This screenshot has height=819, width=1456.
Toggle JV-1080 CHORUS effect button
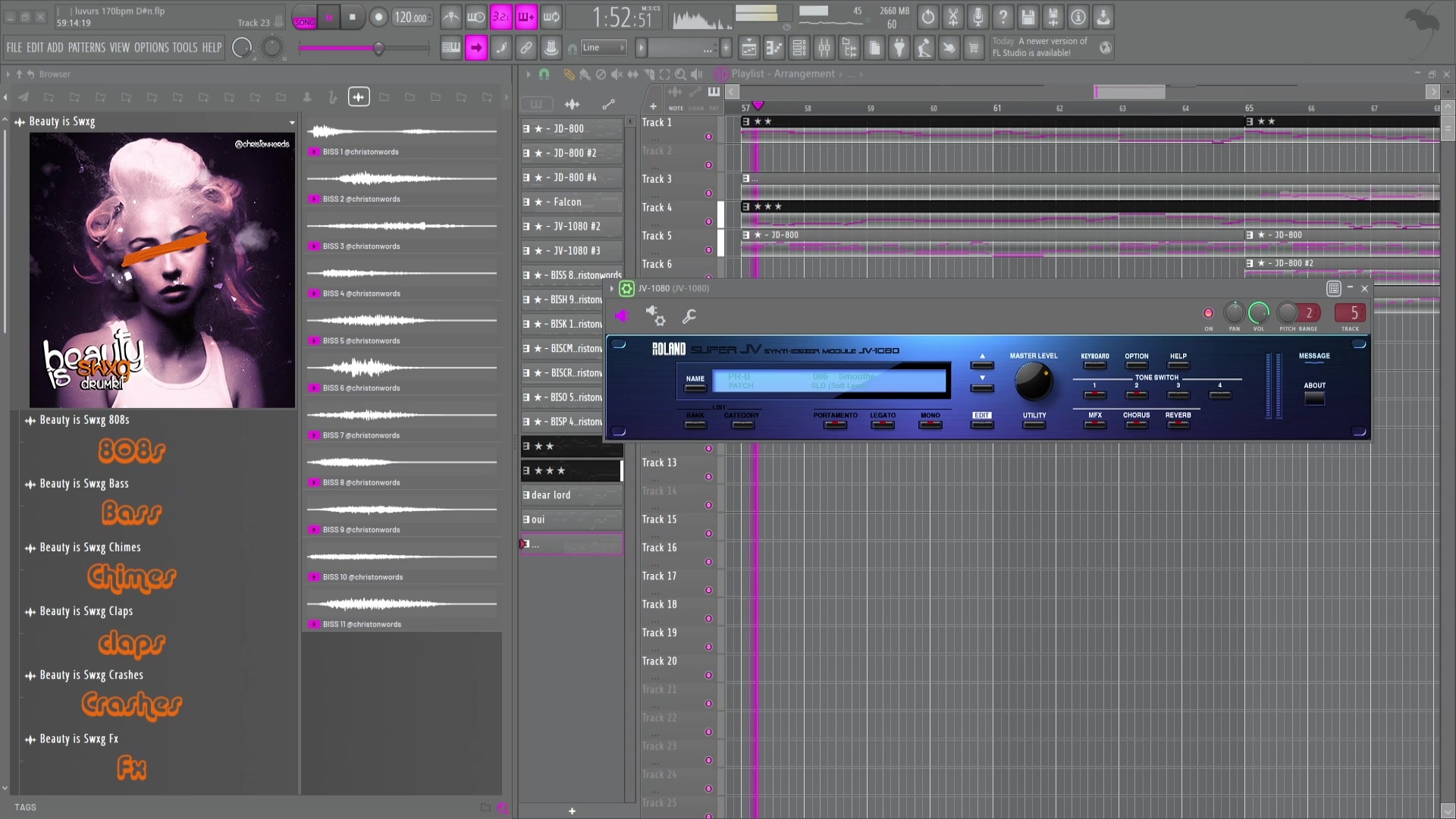[1136, 425]
